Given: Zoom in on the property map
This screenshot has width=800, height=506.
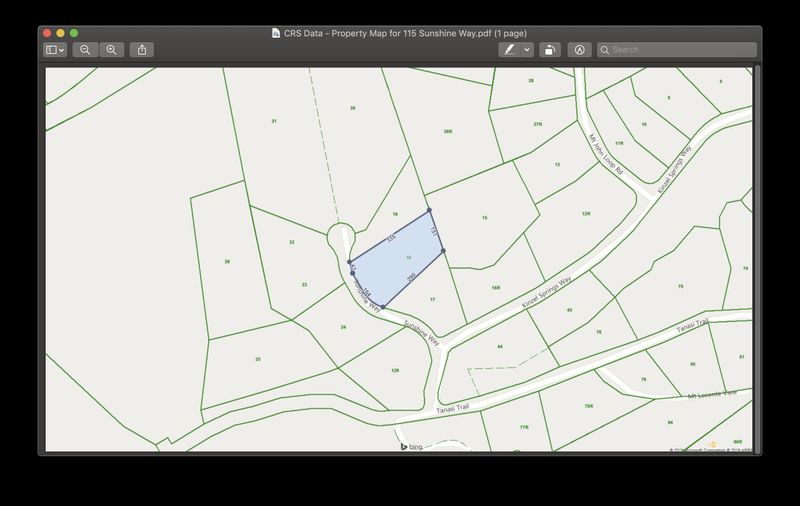Looking at the screenshot, I should (111, 49).
